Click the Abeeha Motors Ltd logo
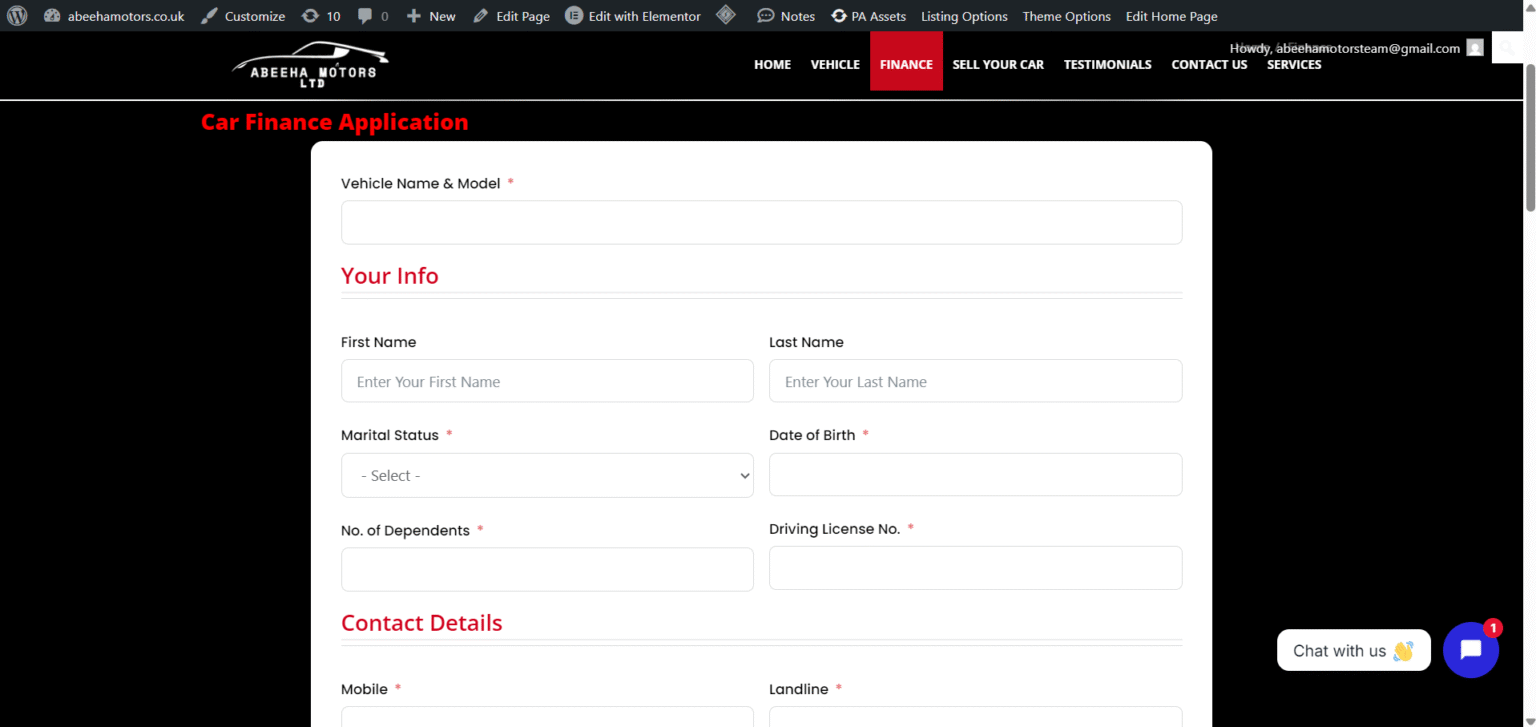The width and height of the screenshot is (1536, 727). tap(310, 65)
